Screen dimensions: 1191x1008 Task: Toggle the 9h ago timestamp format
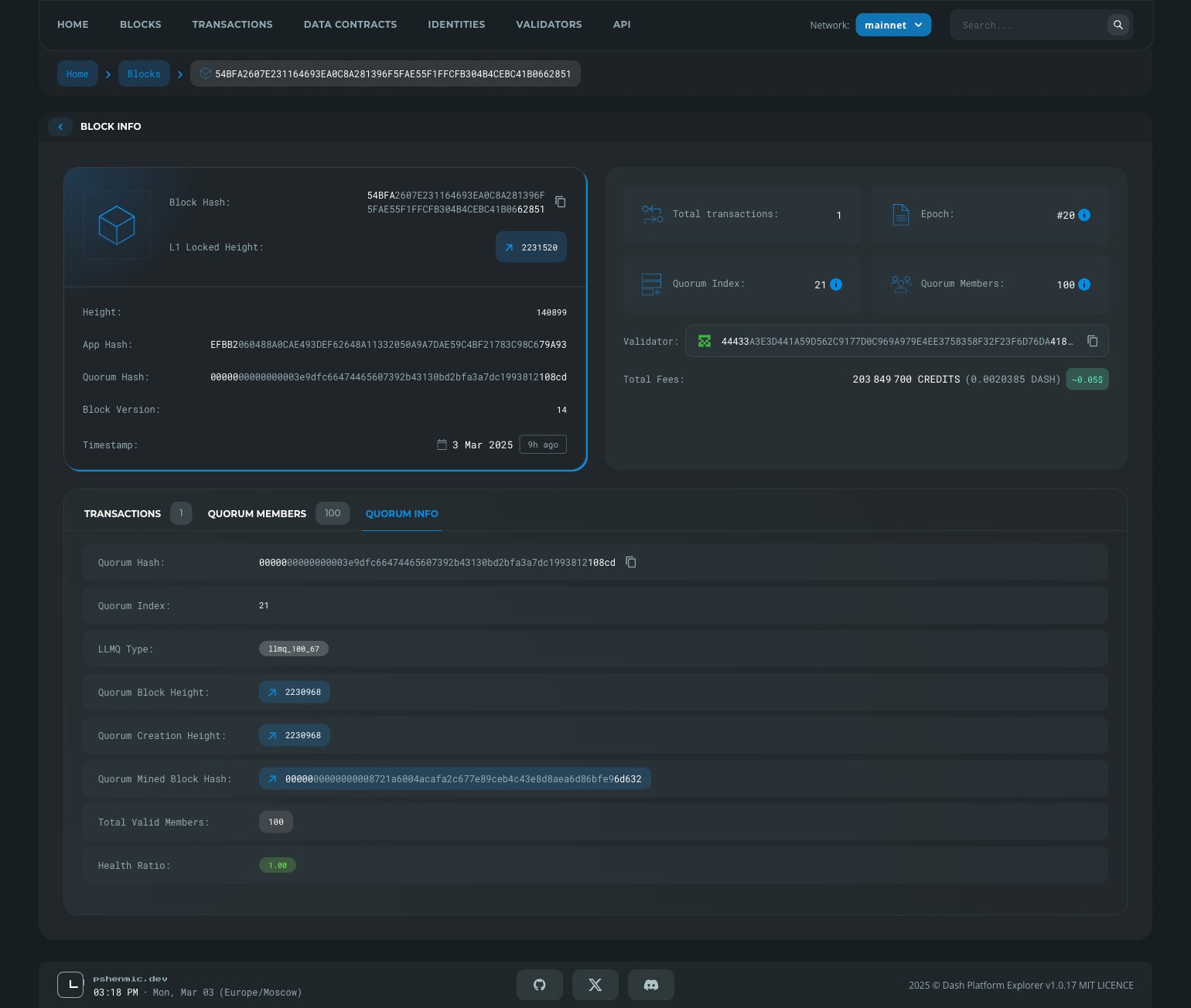click(x=543, y=445)
